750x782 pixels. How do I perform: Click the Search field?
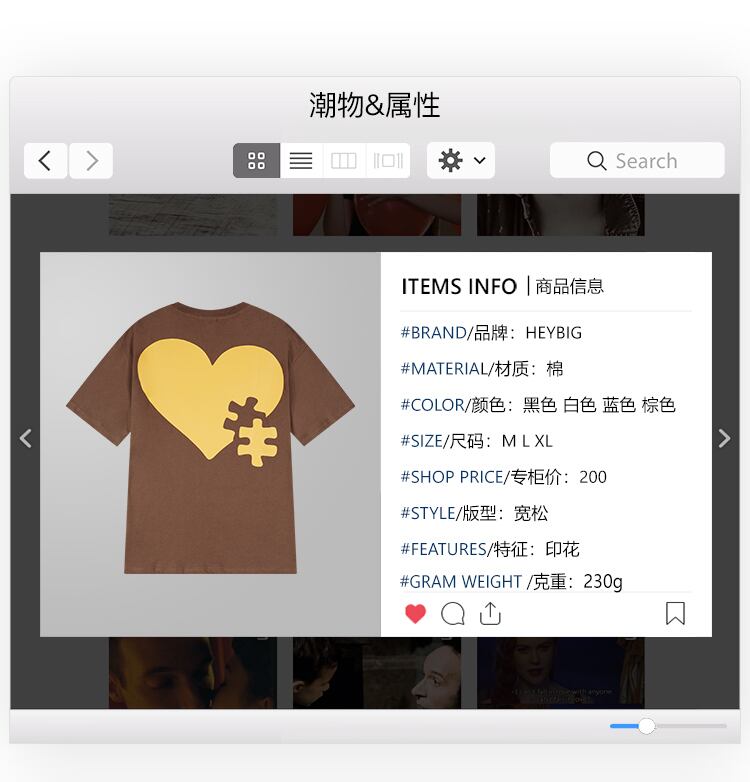(637, 161)
